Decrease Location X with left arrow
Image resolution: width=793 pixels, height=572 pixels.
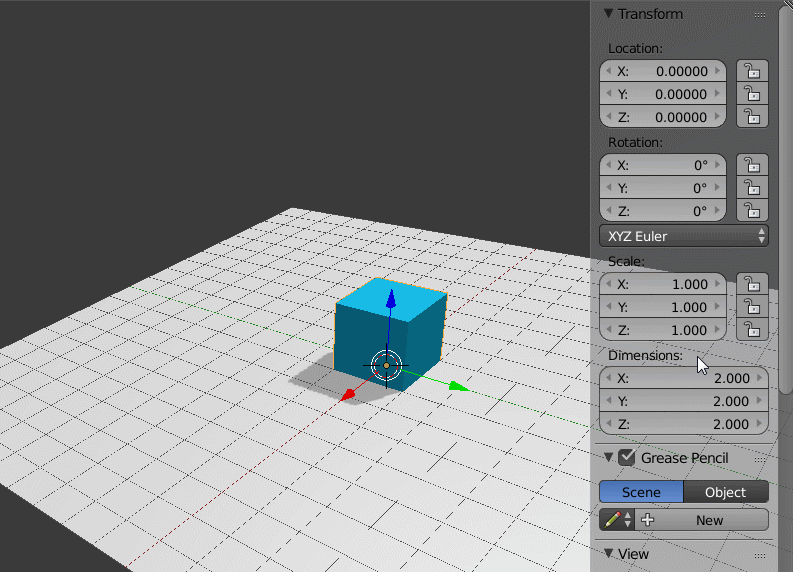[x=608, y=71]
